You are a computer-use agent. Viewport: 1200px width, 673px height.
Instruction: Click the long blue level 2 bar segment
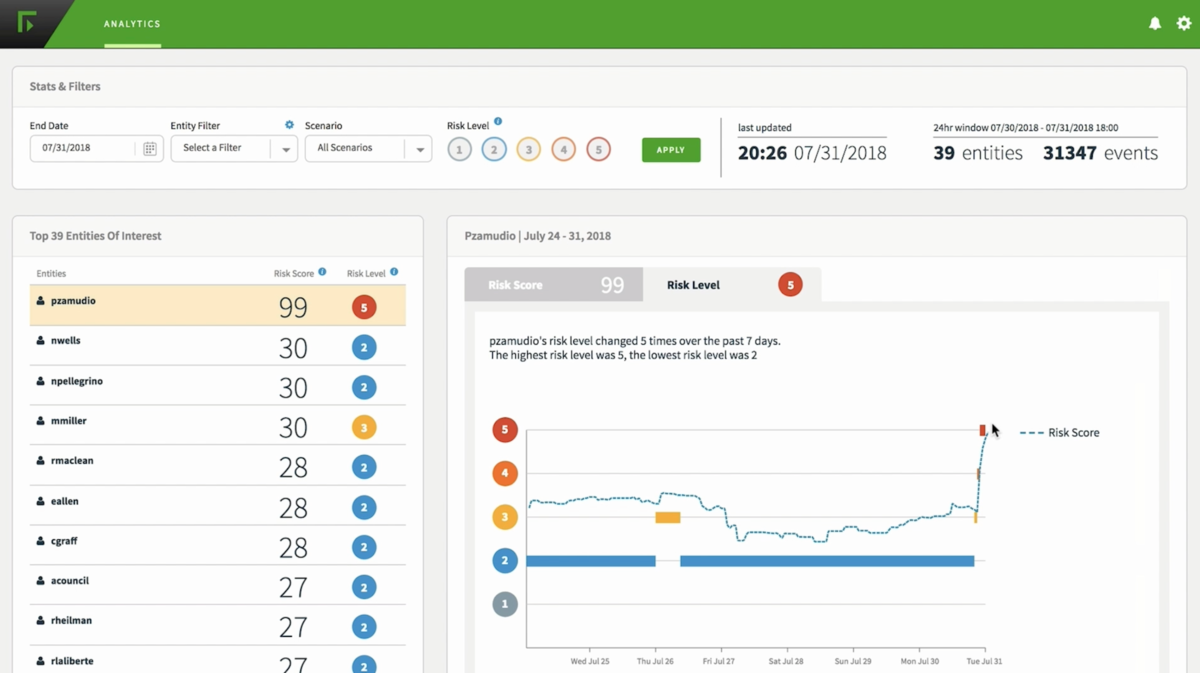click(x=827, y=561)
